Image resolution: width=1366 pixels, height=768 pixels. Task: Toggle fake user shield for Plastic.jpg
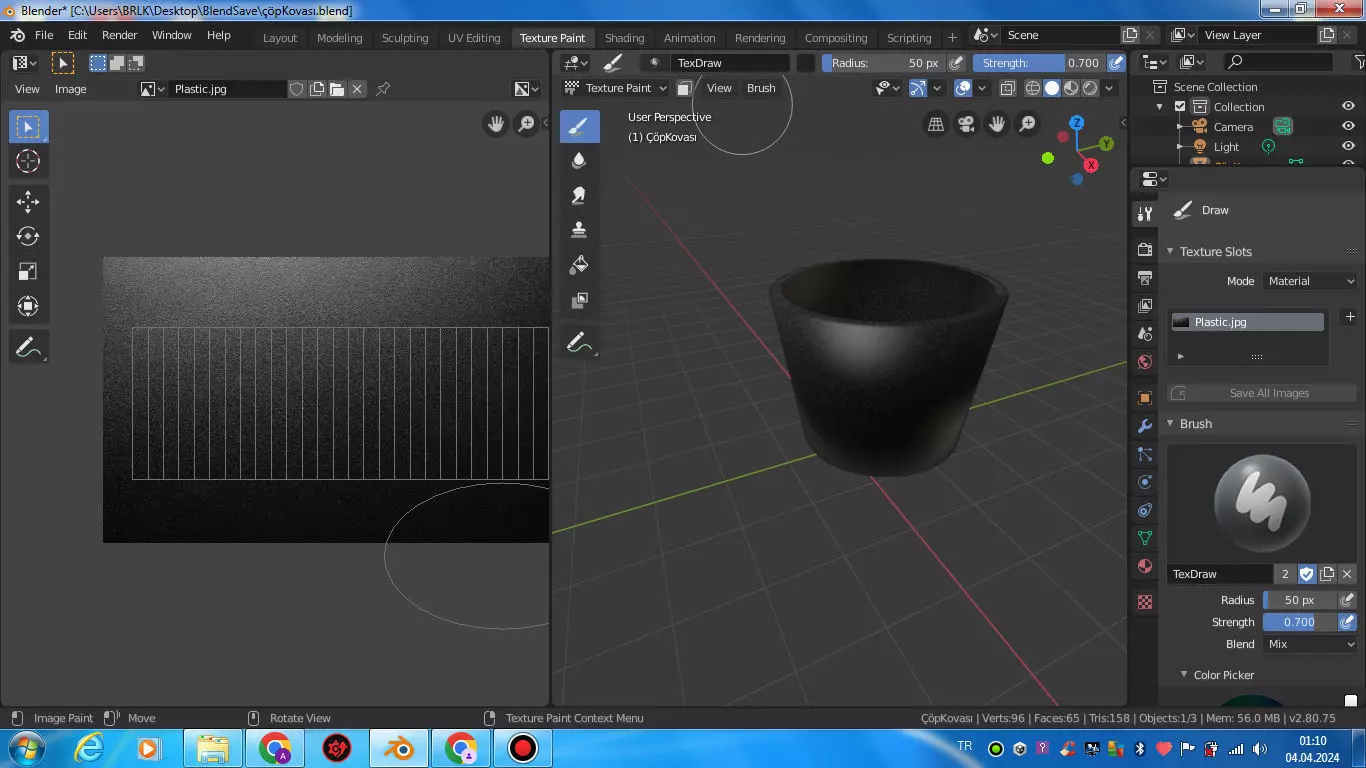tap(296, 89)
